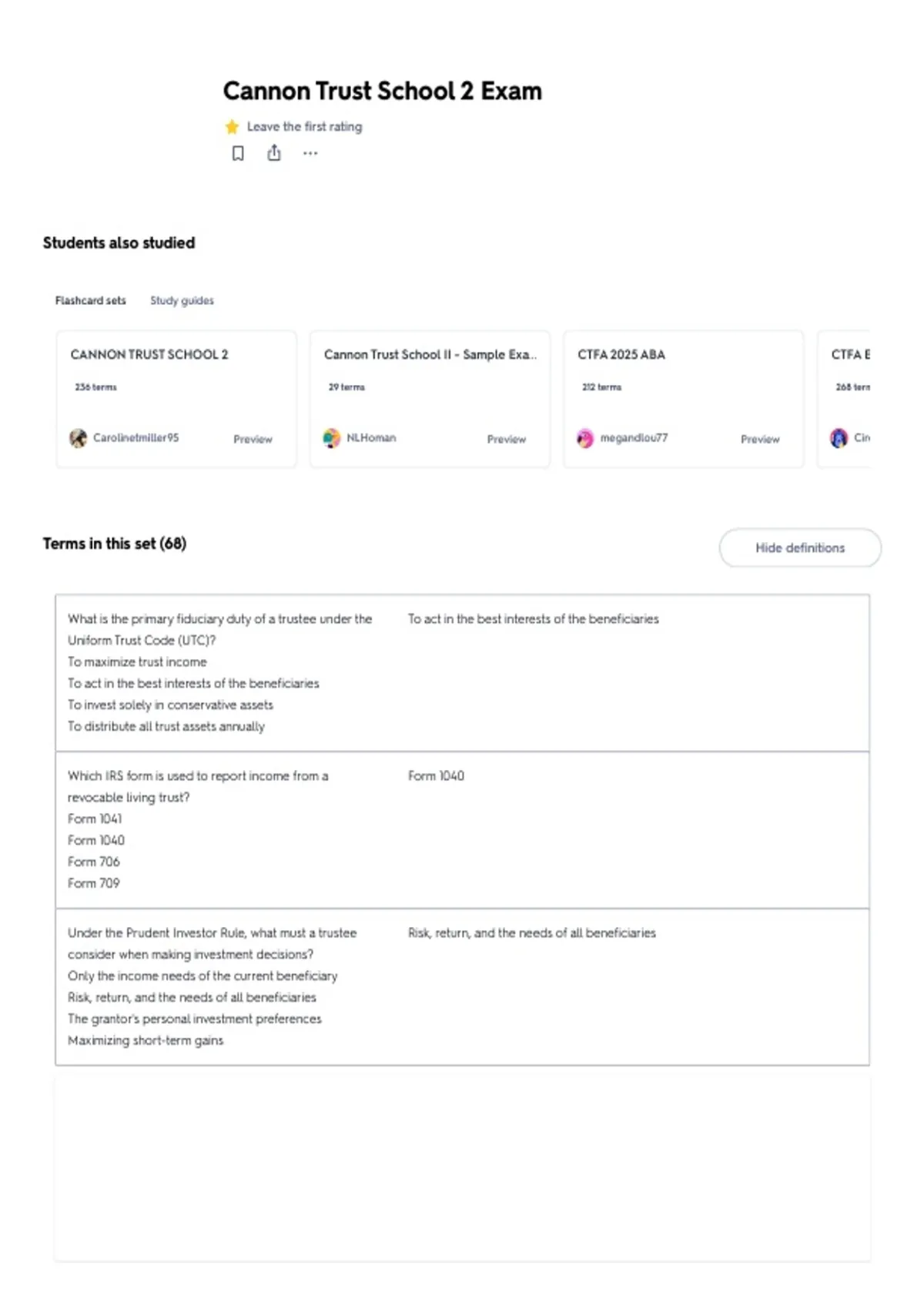
Task: Select the Form 1040 definition card
Action: 462,830
